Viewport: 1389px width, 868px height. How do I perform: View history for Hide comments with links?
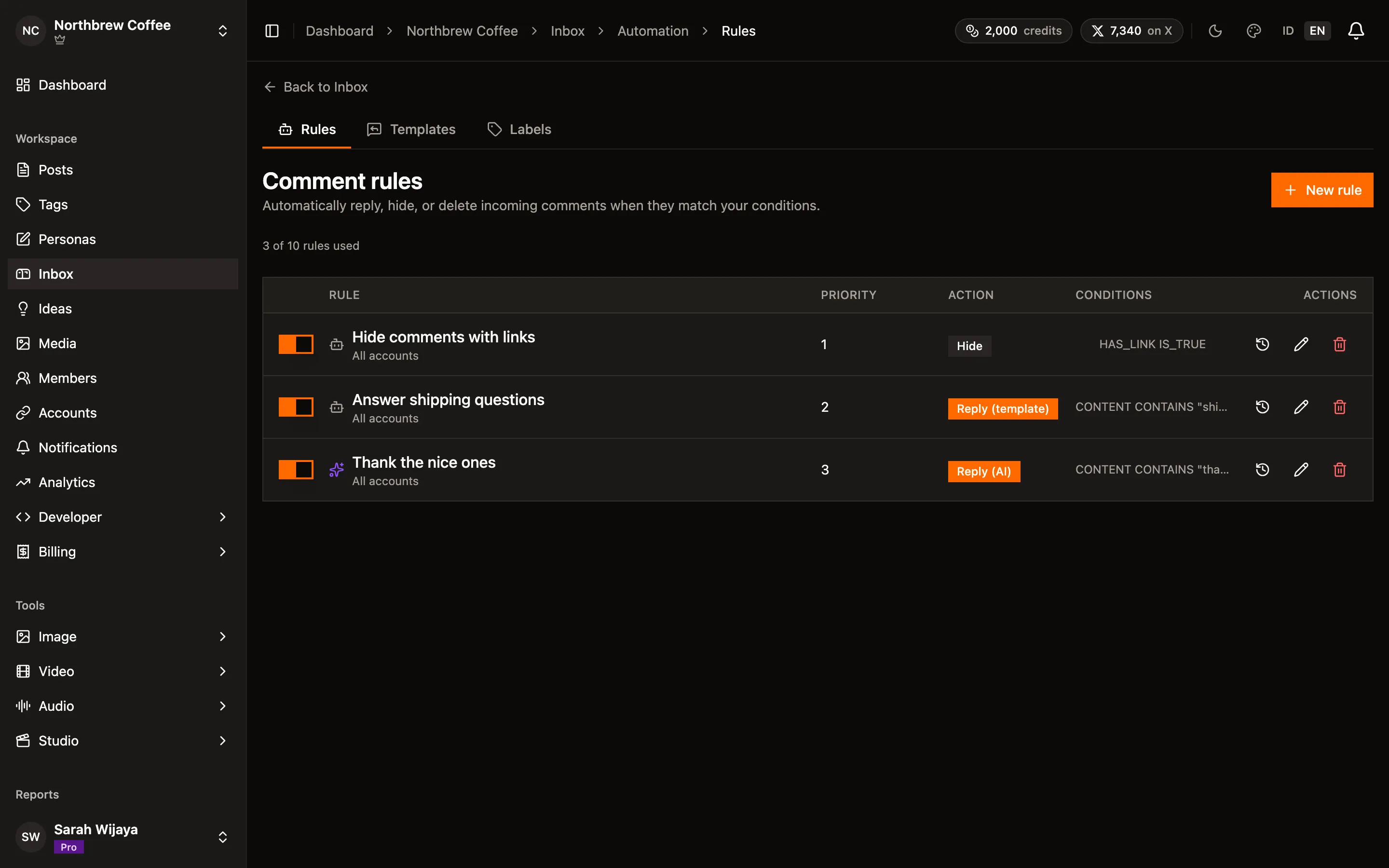[1262, 344]
